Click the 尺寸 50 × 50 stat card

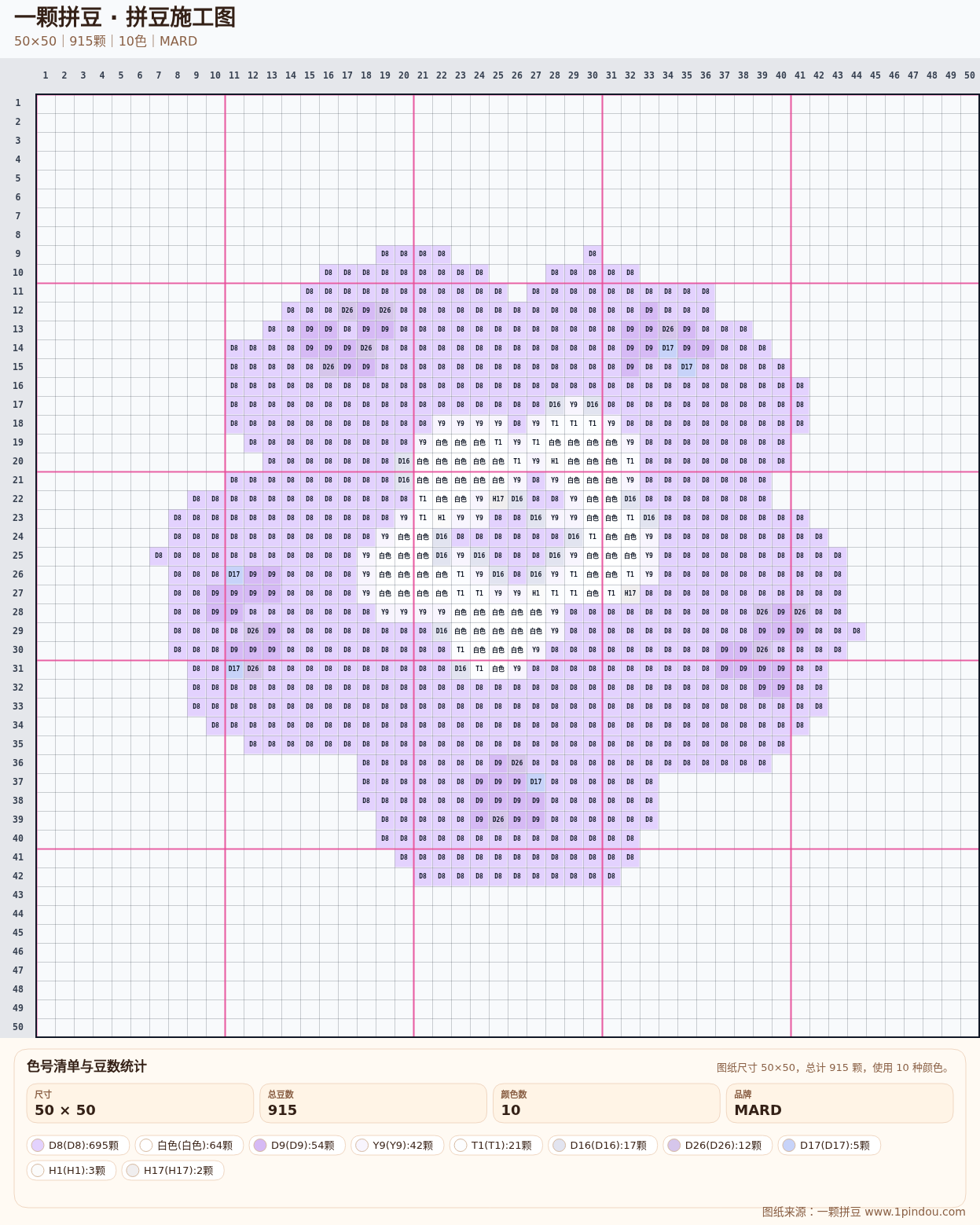(140, 1103)
